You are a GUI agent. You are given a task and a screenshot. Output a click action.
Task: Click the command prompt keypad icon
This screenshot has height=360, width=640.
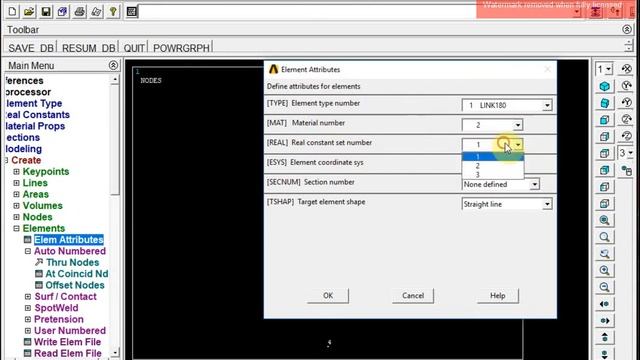click(131, 11)
